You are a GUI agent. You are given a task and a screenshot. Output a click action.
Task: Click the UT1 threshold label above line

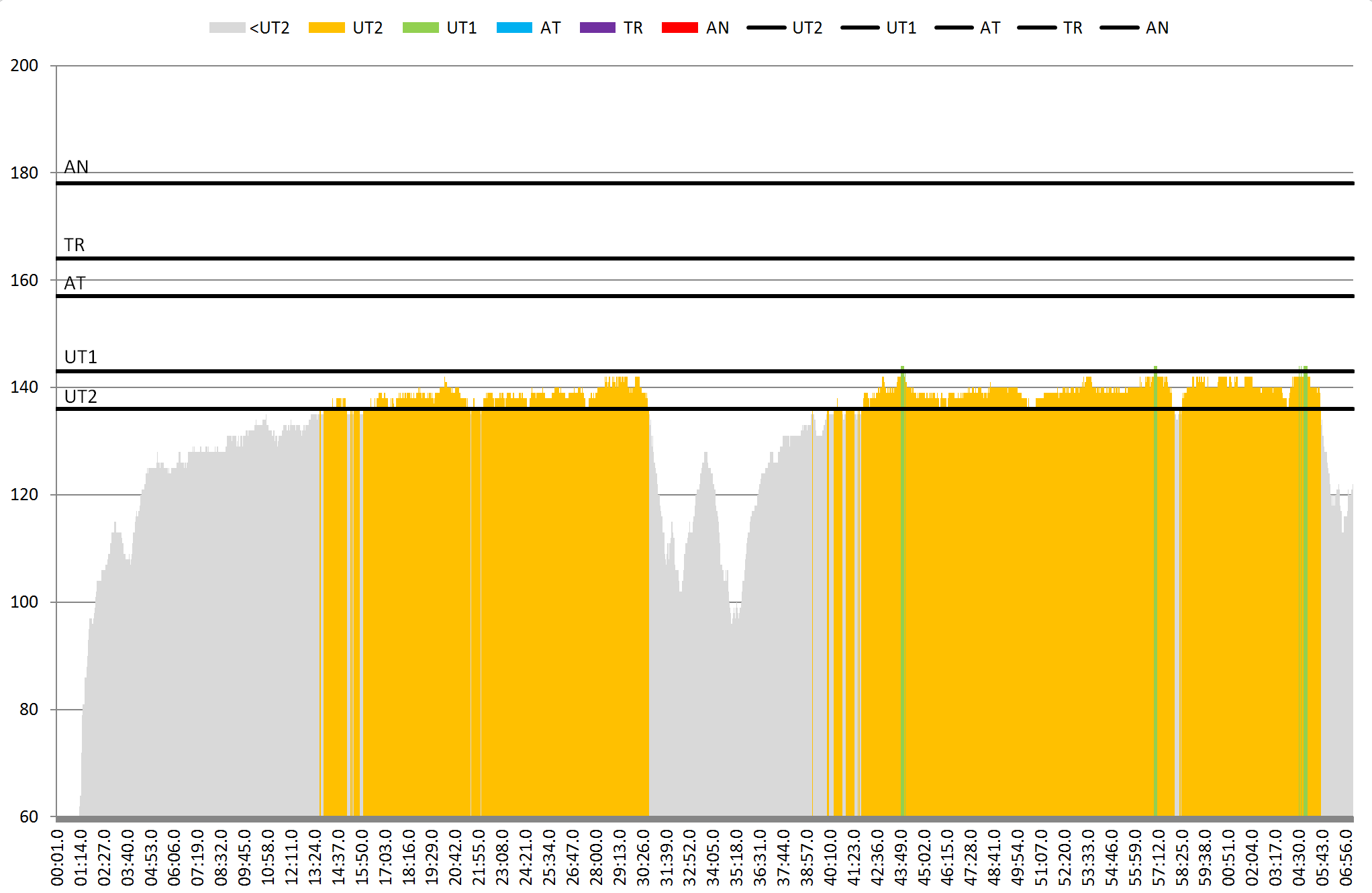coord(81,357)
